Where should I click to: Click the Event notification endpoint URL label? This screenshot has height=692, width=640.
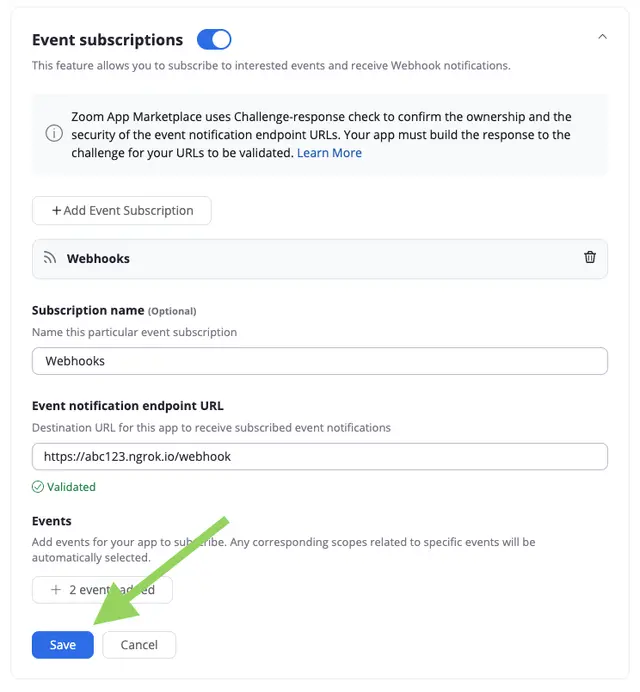coord(128,406)
